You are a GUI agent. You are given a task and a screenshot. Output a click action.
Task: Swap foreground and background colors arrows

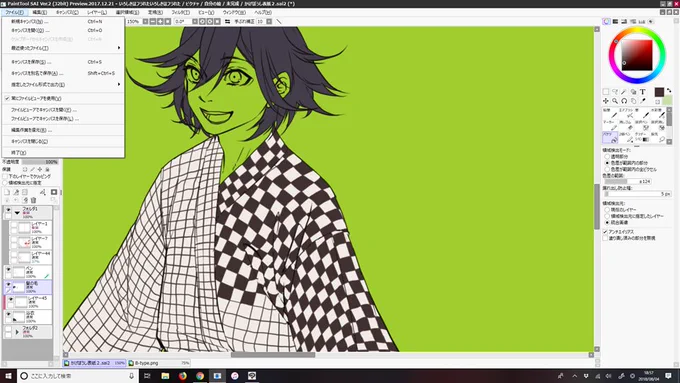pyautogui.click(x=669, y=90)
